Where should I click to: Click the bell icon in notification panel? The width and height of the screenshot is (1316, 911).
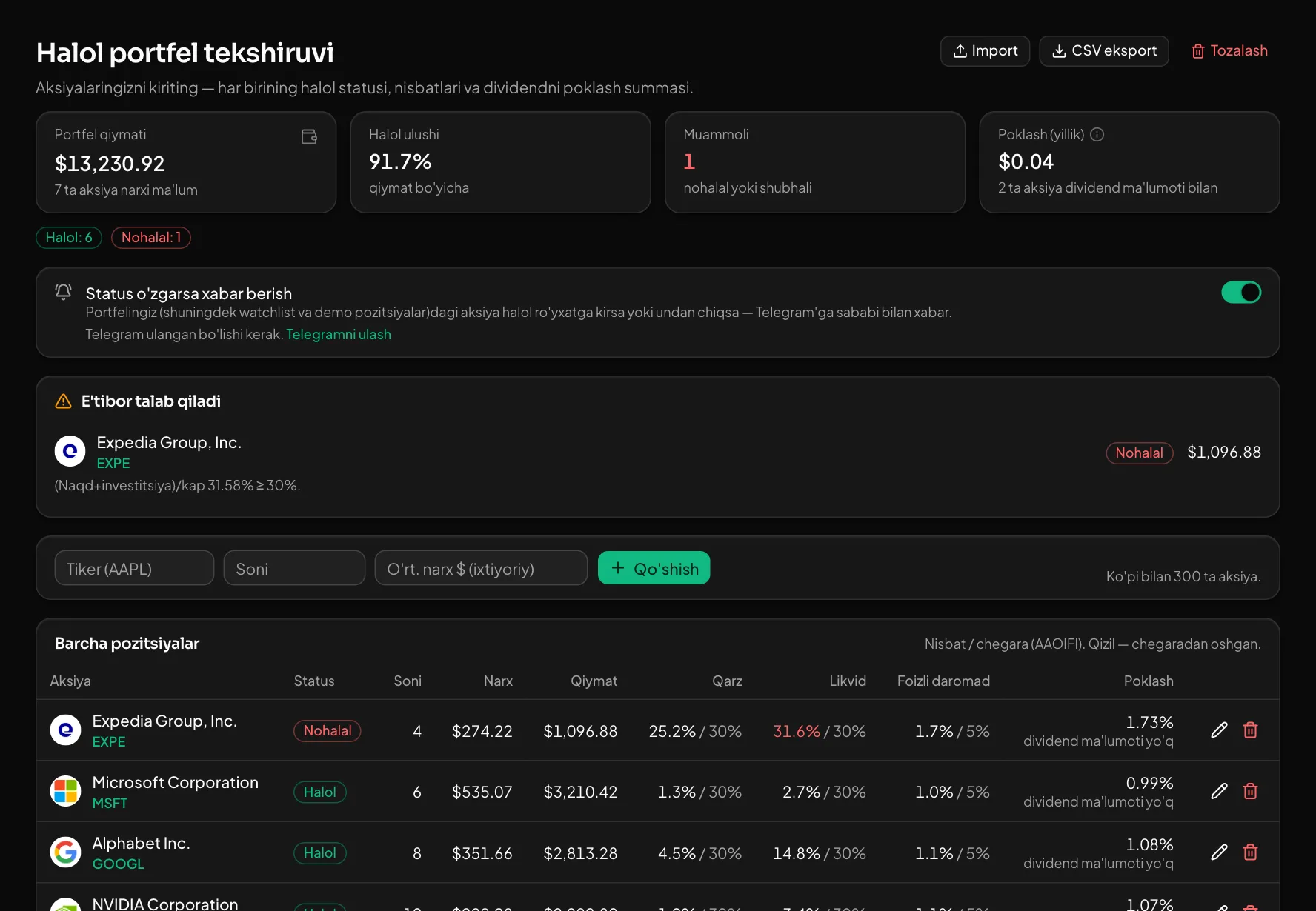coord(64,292)
